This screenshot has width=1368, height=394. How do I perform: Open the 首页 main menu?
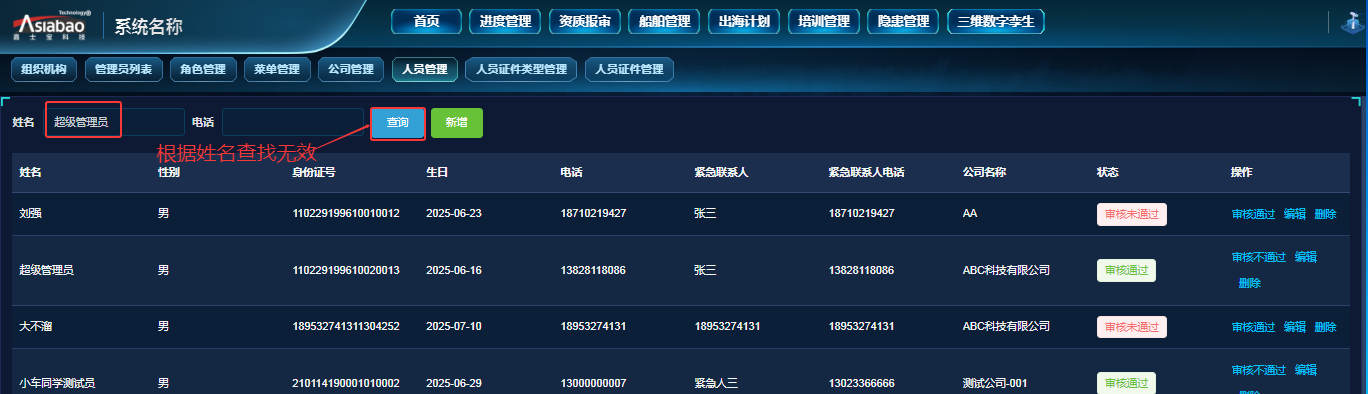coord(427,21)
